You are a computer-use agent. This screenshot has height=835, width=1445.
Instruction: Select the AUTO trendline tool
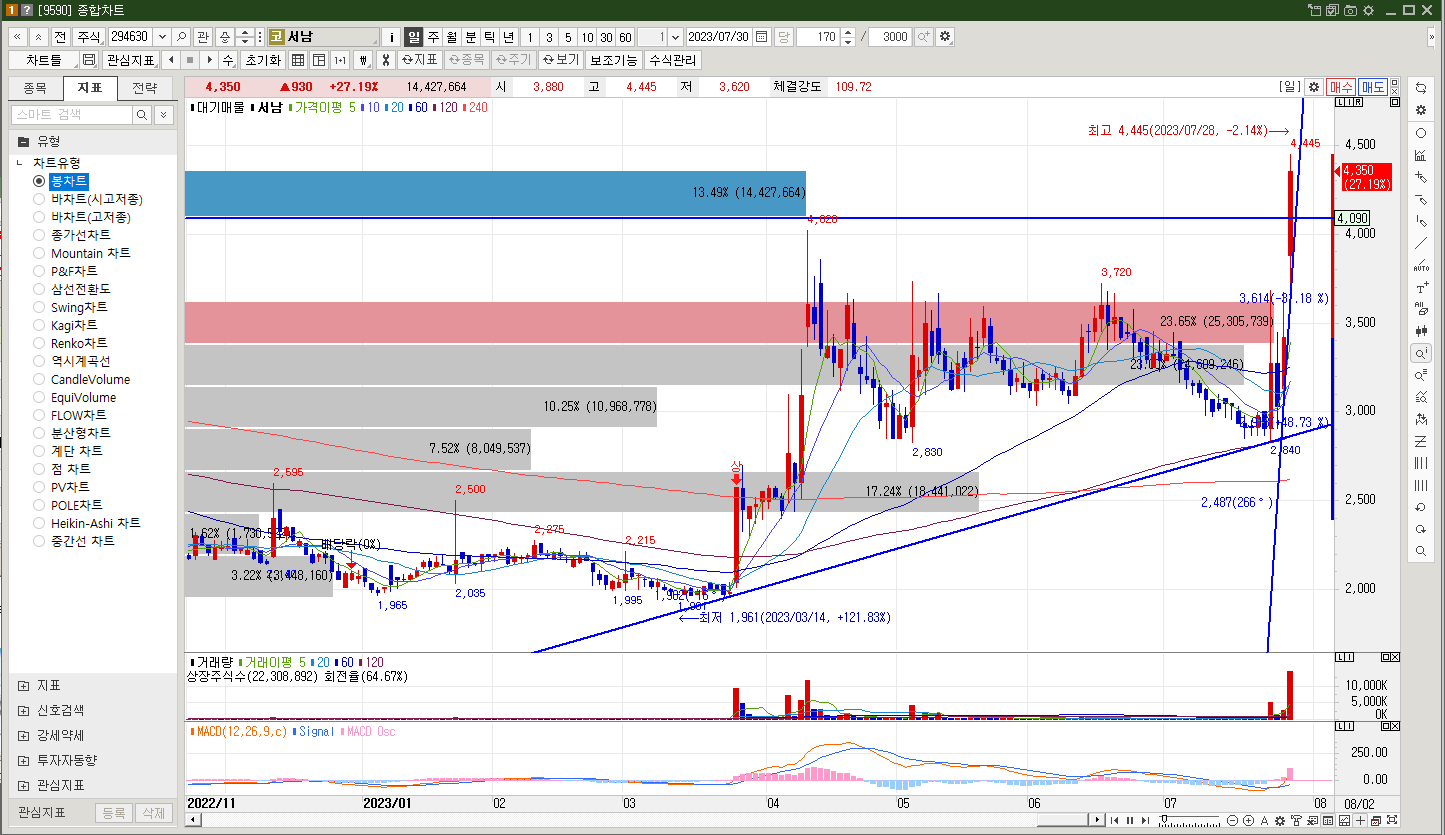1421,265
